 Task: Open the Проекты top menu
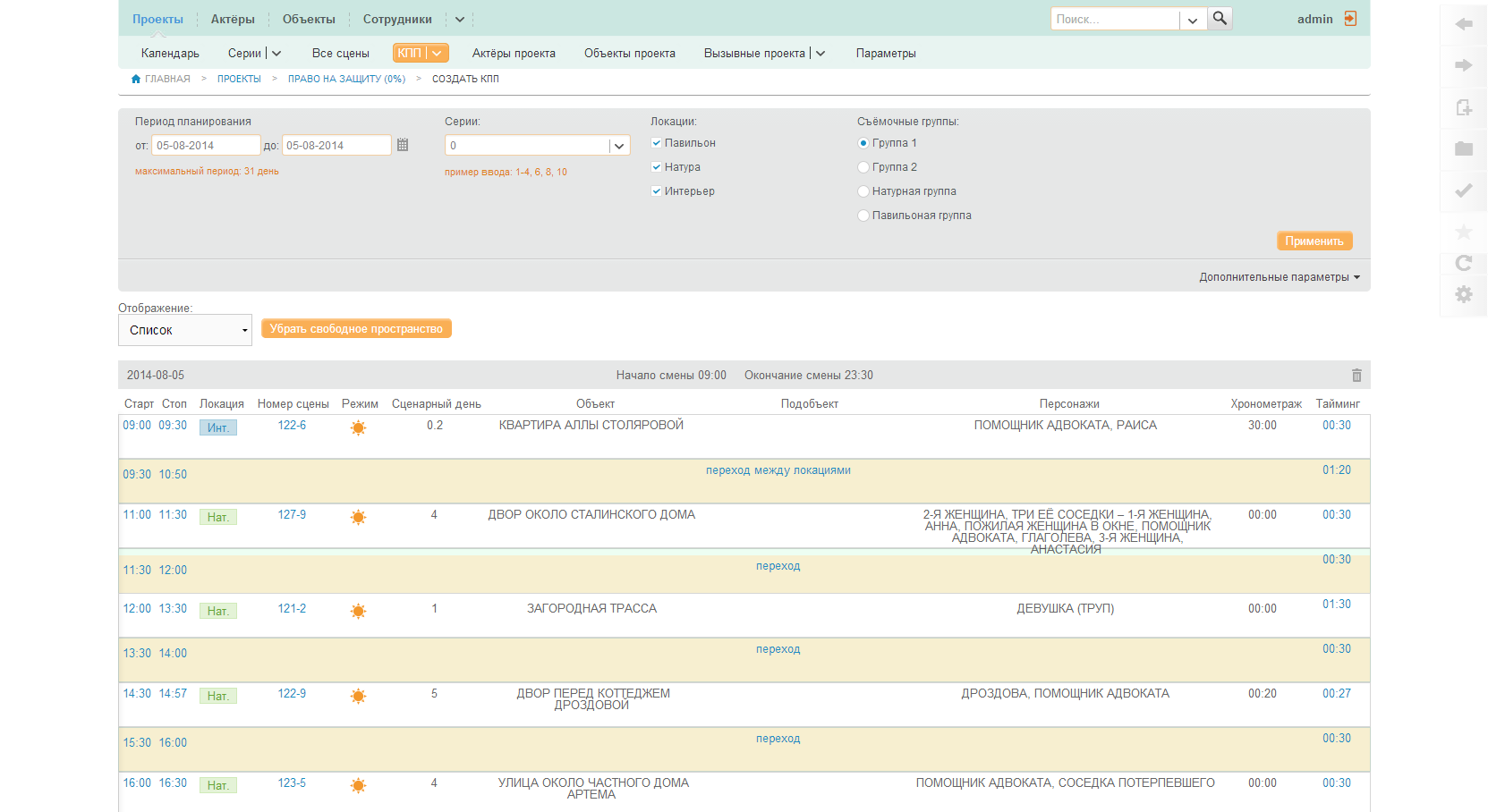(x=157, y=19)
